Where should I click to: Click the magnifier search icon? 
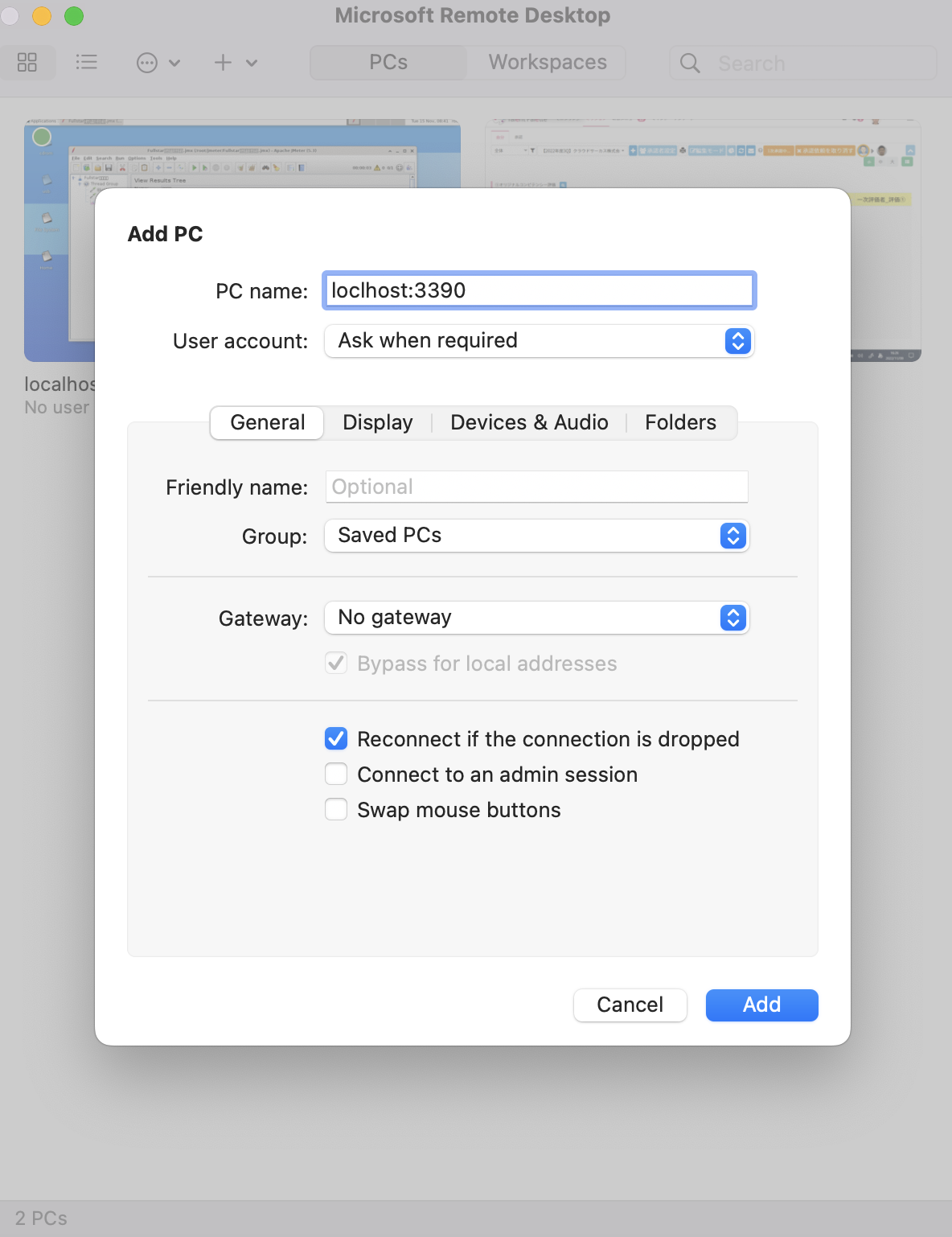tap(690, 63)
